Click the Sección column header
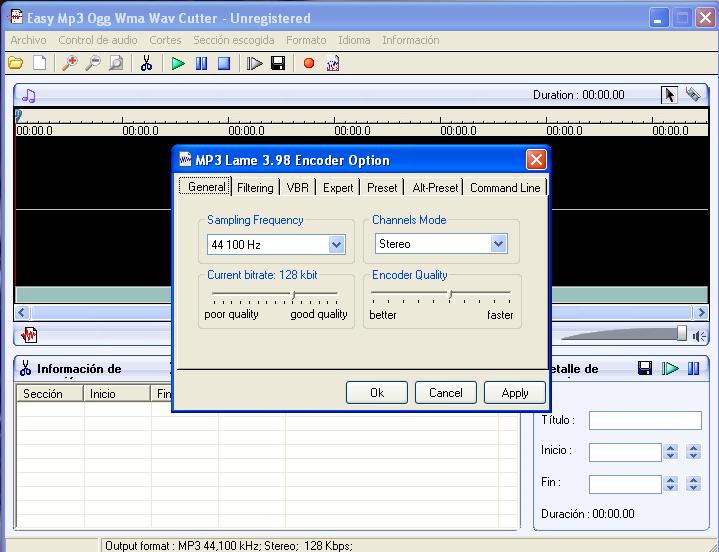 point(50,394)
